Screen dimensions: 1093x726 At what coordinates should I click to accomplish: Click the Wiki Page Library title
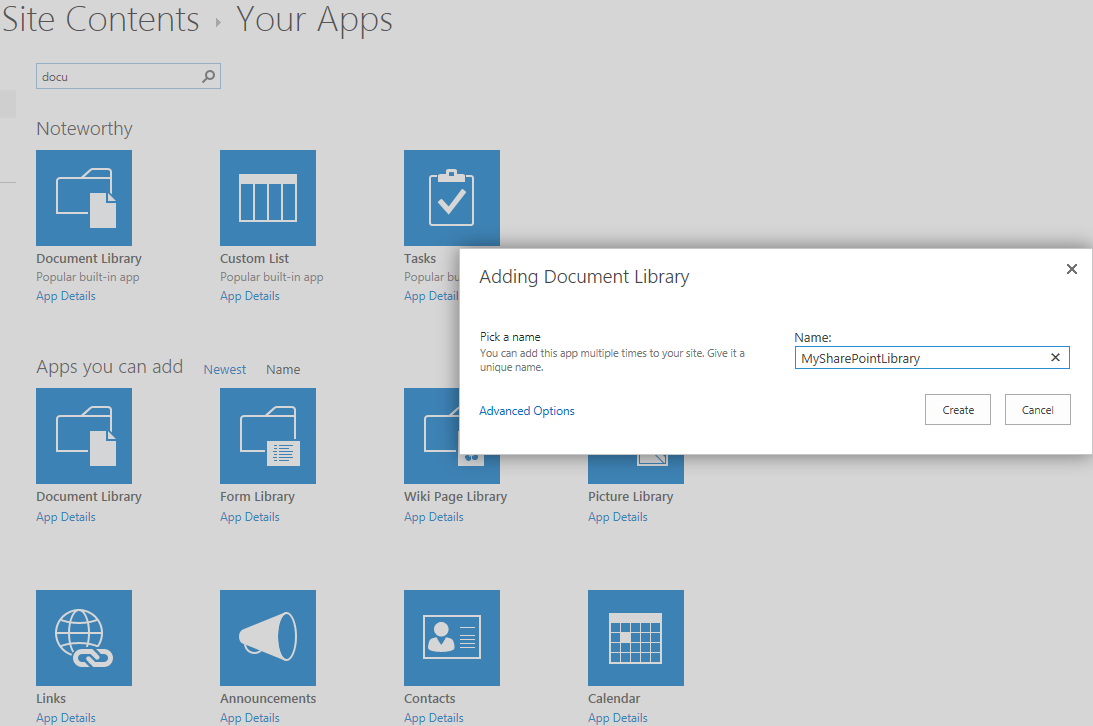coord(455,497)
